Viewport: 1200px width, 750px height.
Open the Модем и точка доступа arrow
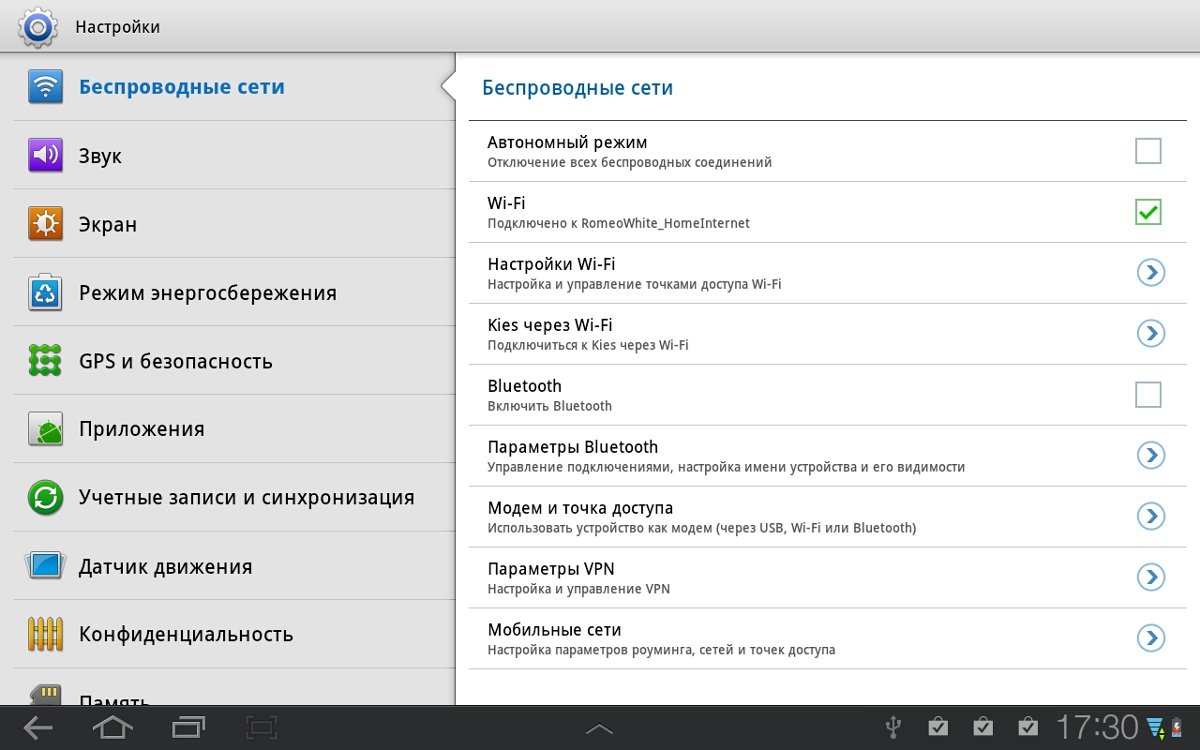tap(1151, 516)
